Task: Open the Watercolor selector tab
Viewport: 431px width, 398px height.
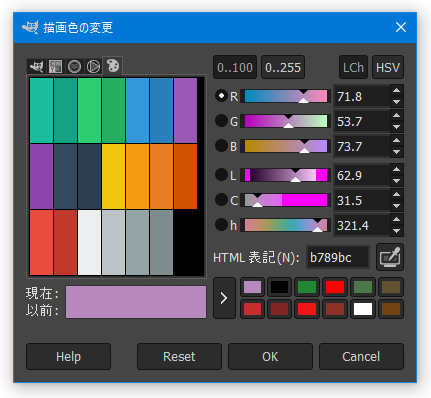Action: 74,66
